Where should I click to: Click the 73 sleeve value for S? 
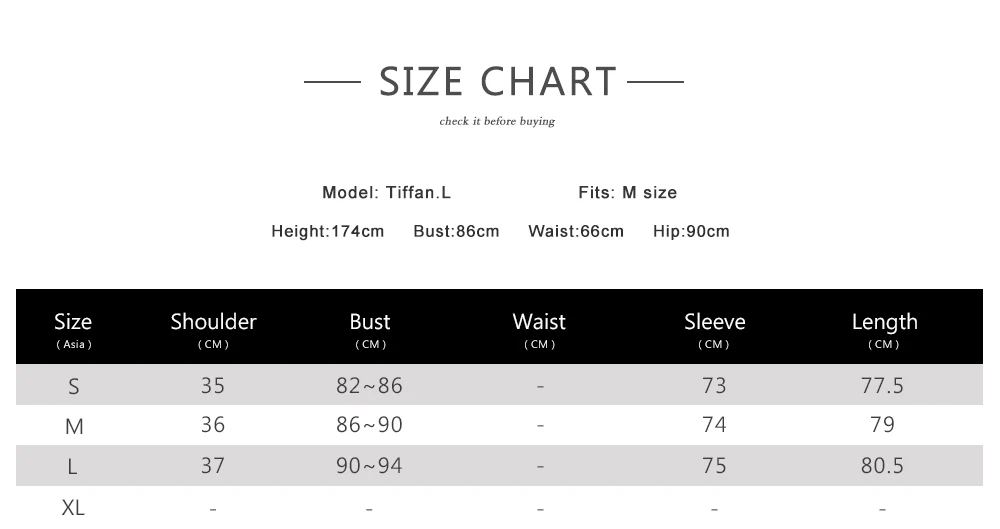pos(714,385)
